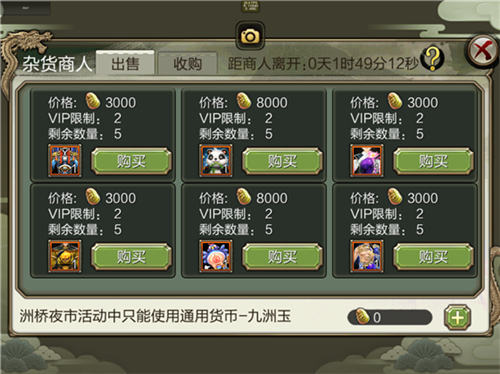Viewport: 500px width, 374px height.
Task: Select the panda character item icon
Action: [x=216, y=161]
